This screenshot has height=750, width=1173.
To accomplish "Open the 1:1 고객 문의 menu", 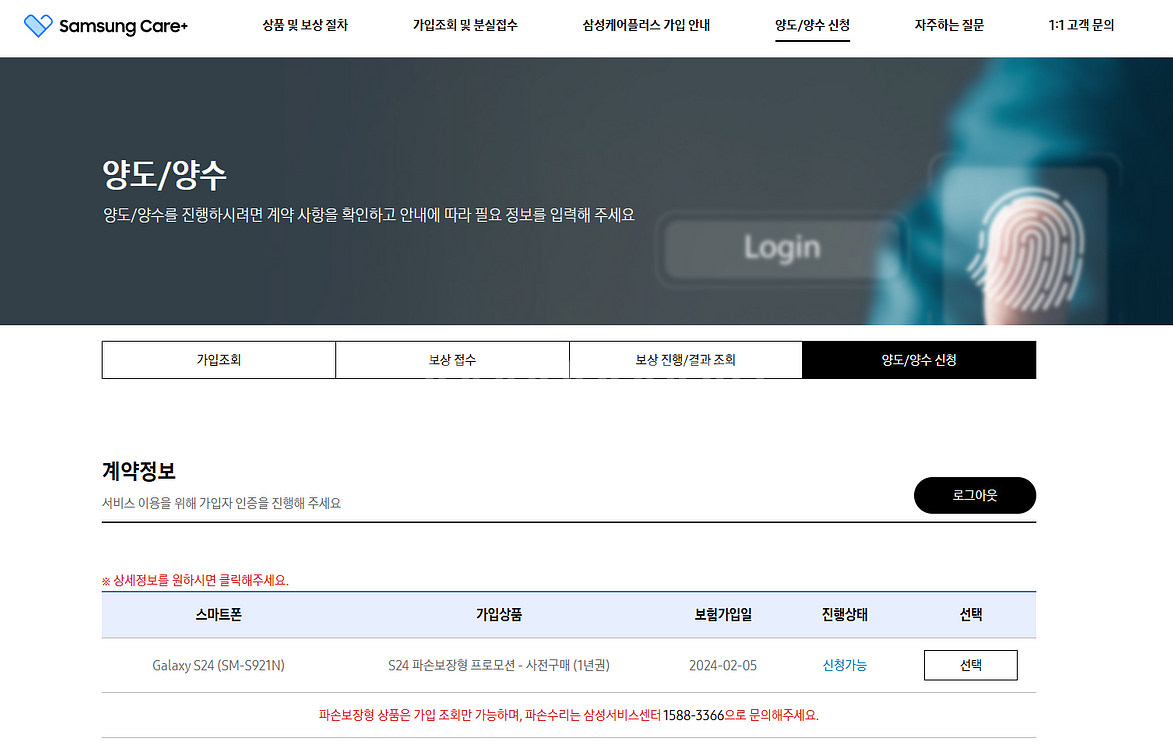I will (x=1082, y=25).
